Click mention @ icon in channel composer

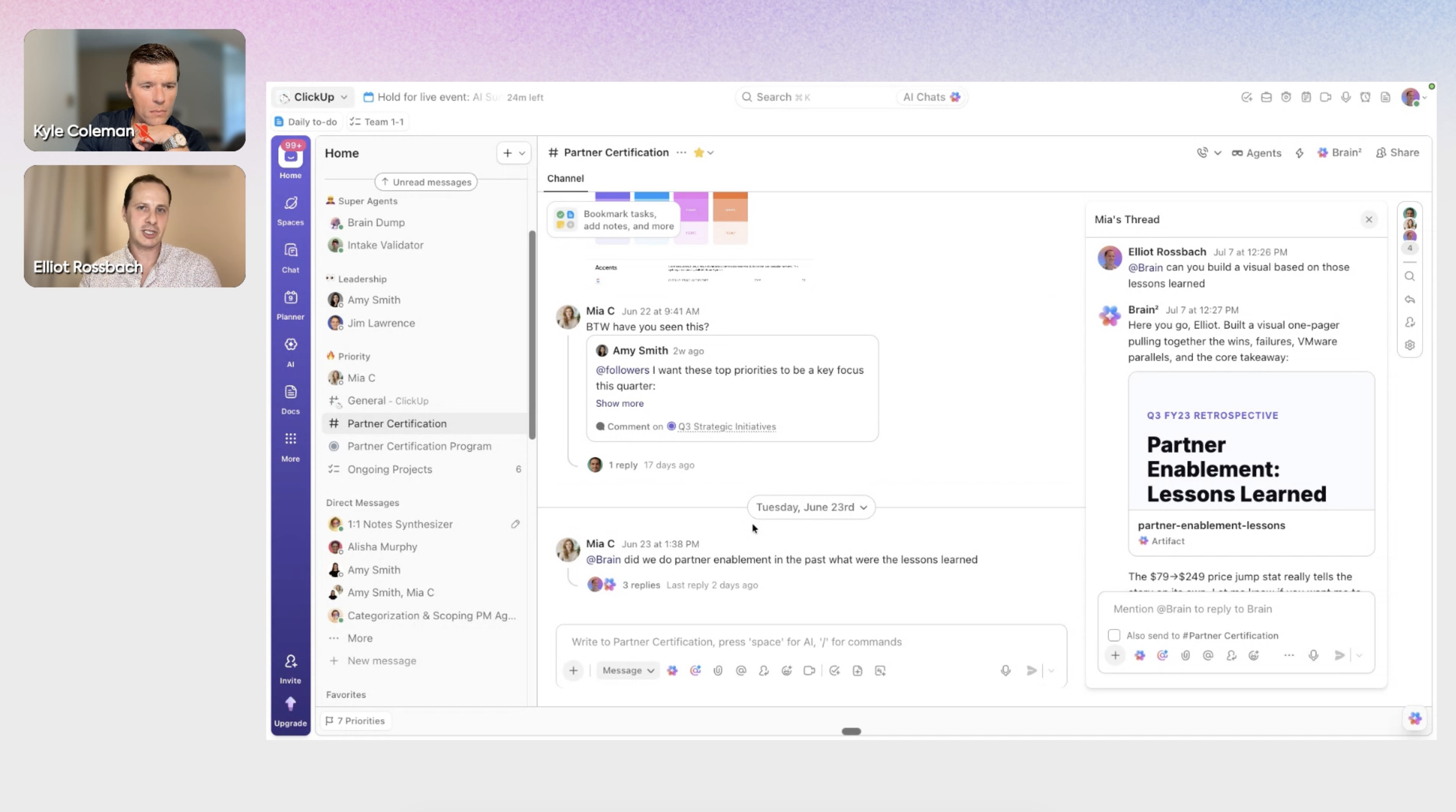pos(741,670)
